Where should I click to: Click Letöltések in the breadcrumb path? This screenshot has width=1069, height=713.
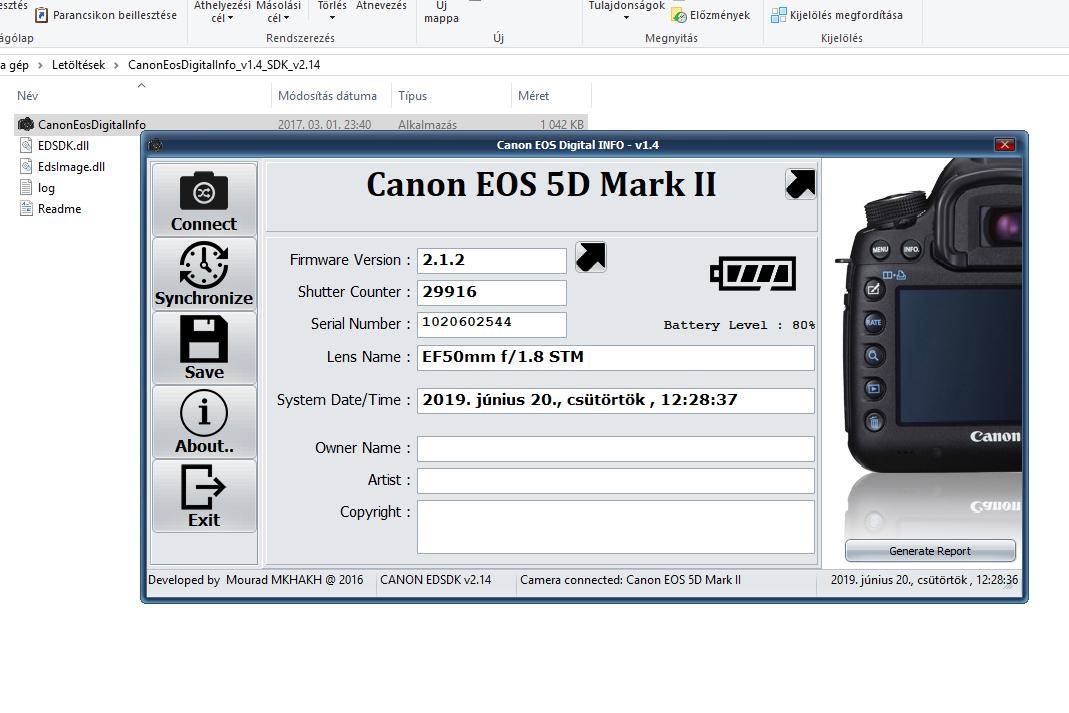[x=78, y=65]
